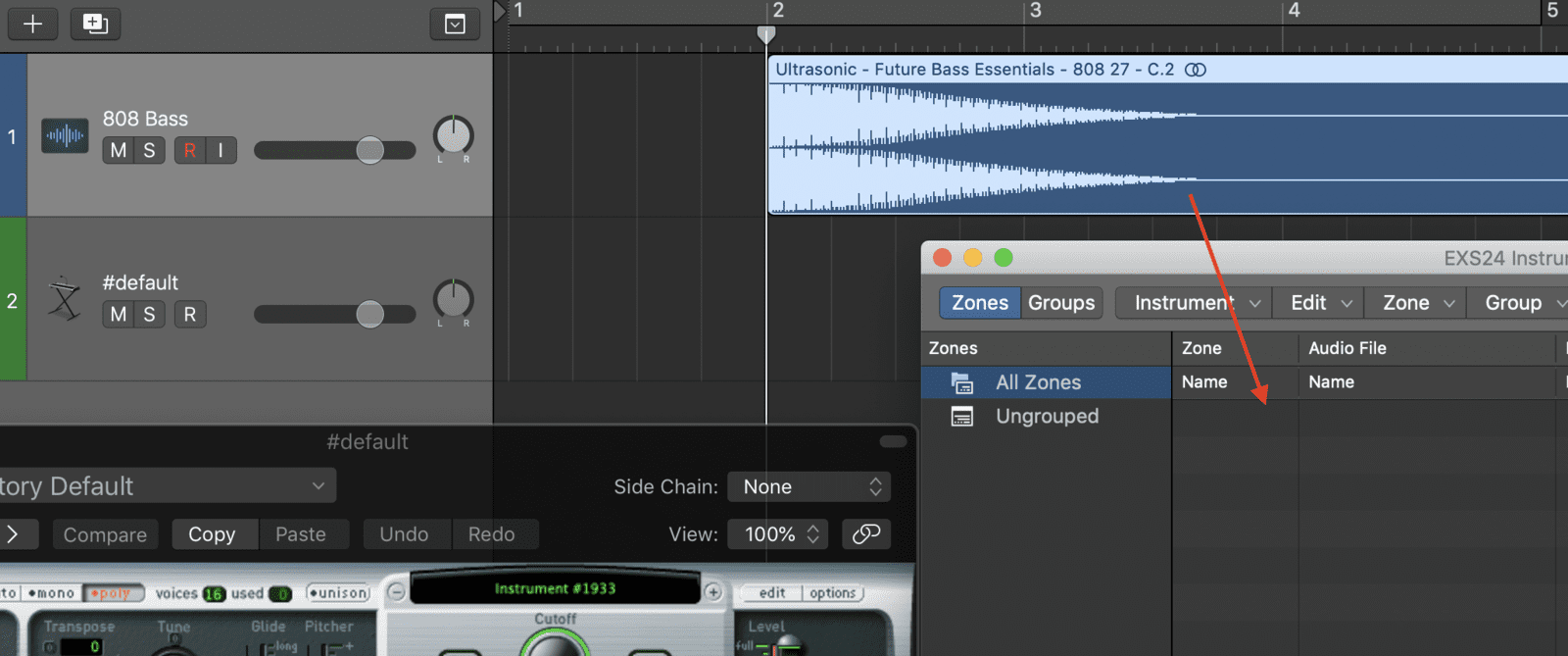
Task: Solo the #default track
Action: (149, 314)
